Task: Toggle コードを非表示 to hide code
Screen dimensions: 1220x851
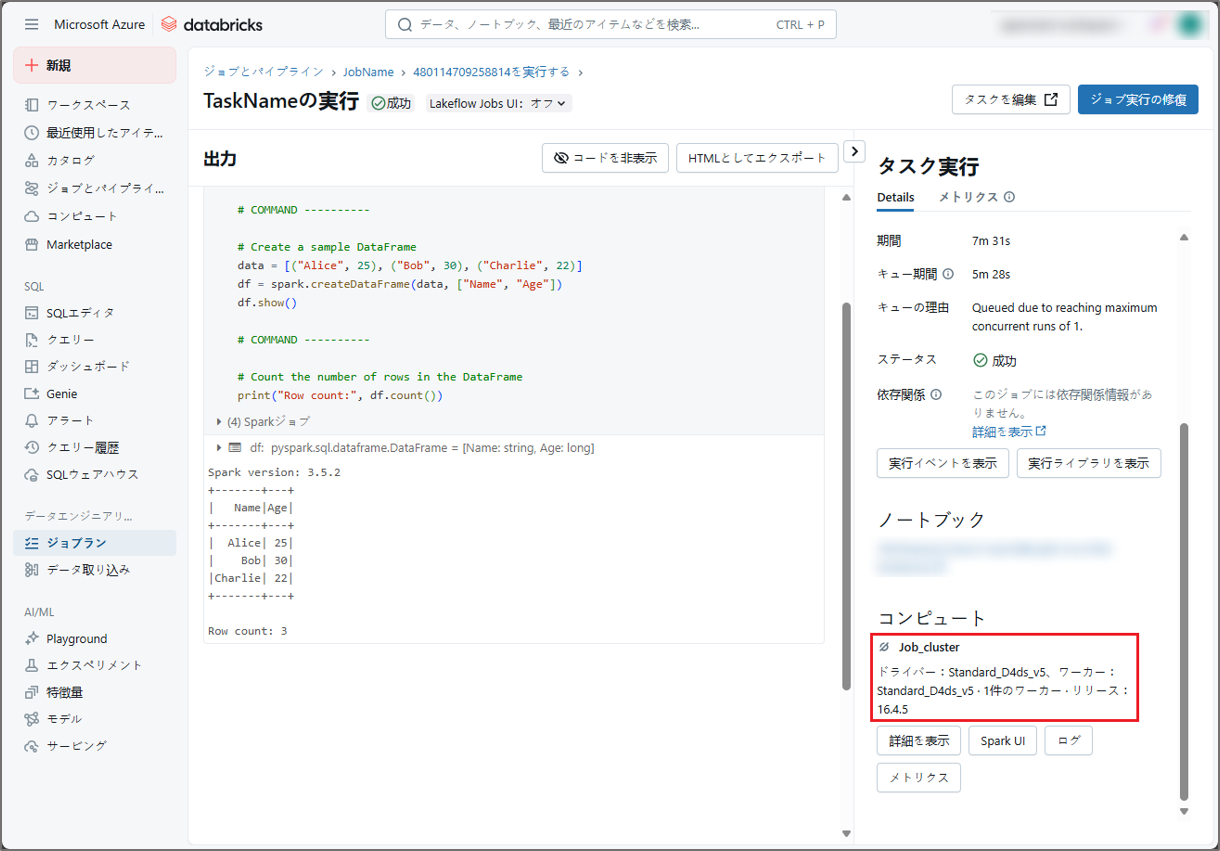Action: pyautogui.click(x=605, y=158)
